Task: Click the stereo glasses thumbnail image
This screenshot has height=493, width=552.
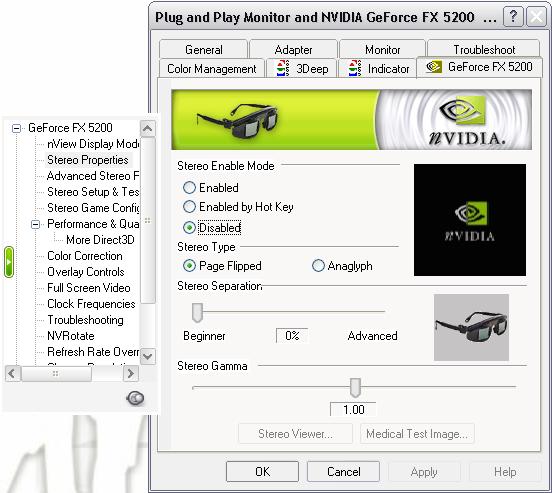Action: (471, 327)
